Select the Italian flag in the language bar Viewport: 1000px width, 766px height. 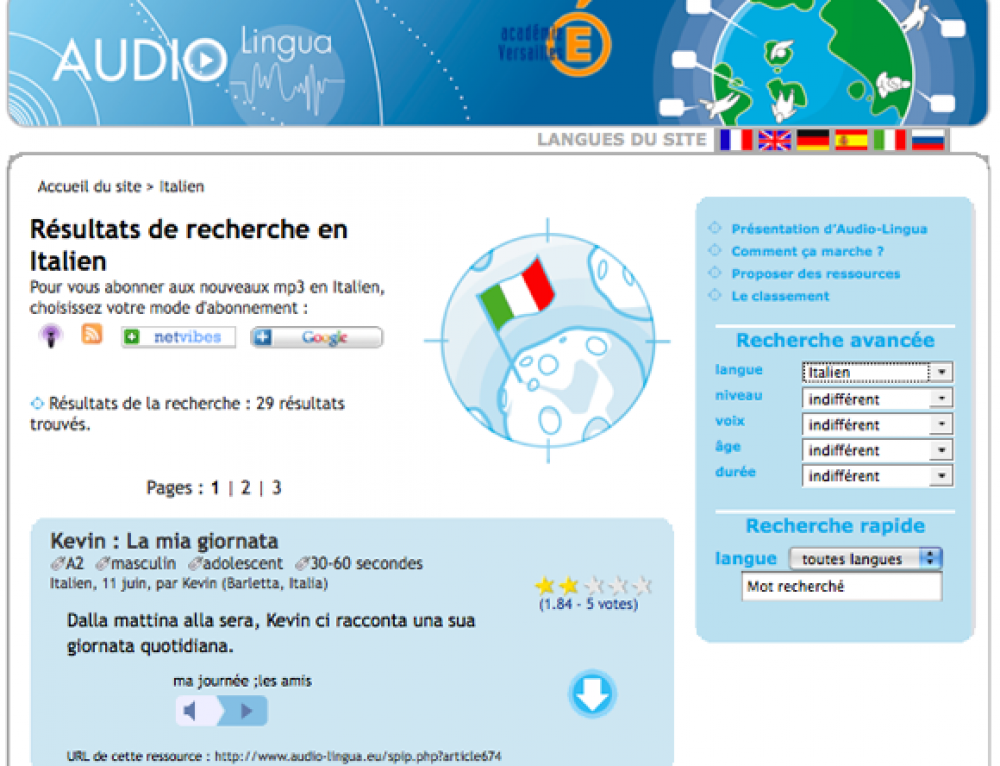coord(889,140)
